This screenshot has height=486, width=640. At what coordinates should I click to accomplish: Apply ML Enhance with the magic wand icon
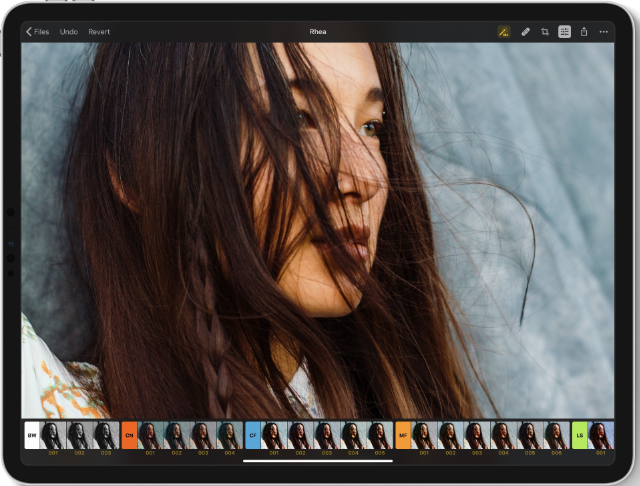503,32
